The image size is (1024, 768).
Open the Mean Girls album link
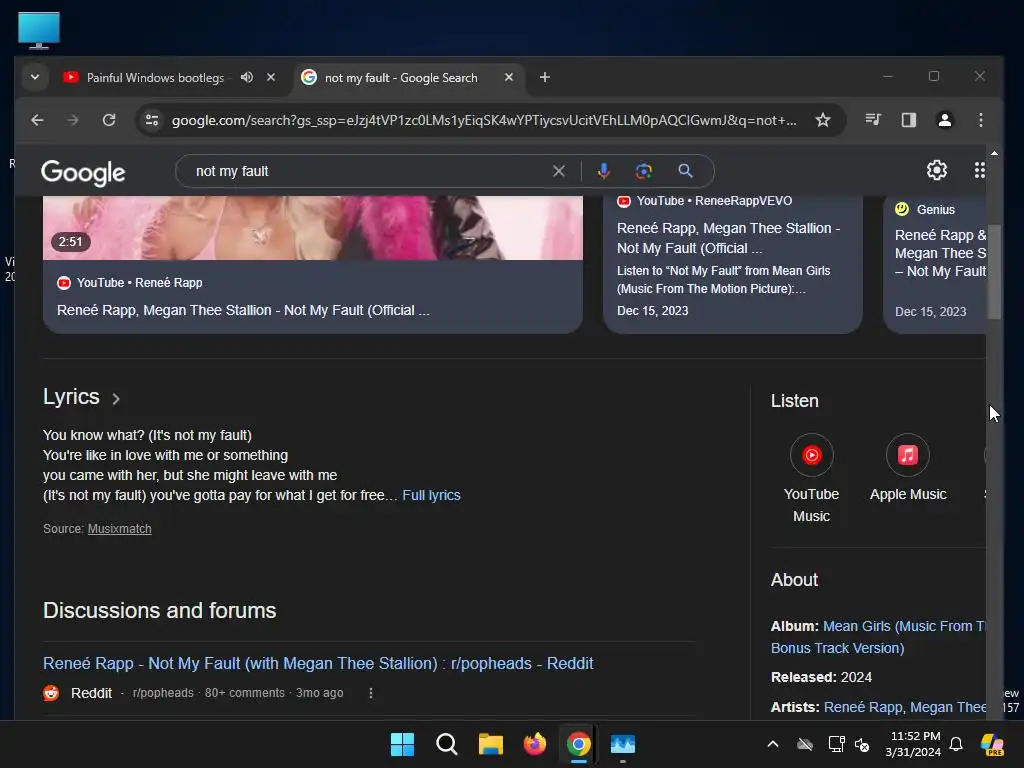pos(878,637)
